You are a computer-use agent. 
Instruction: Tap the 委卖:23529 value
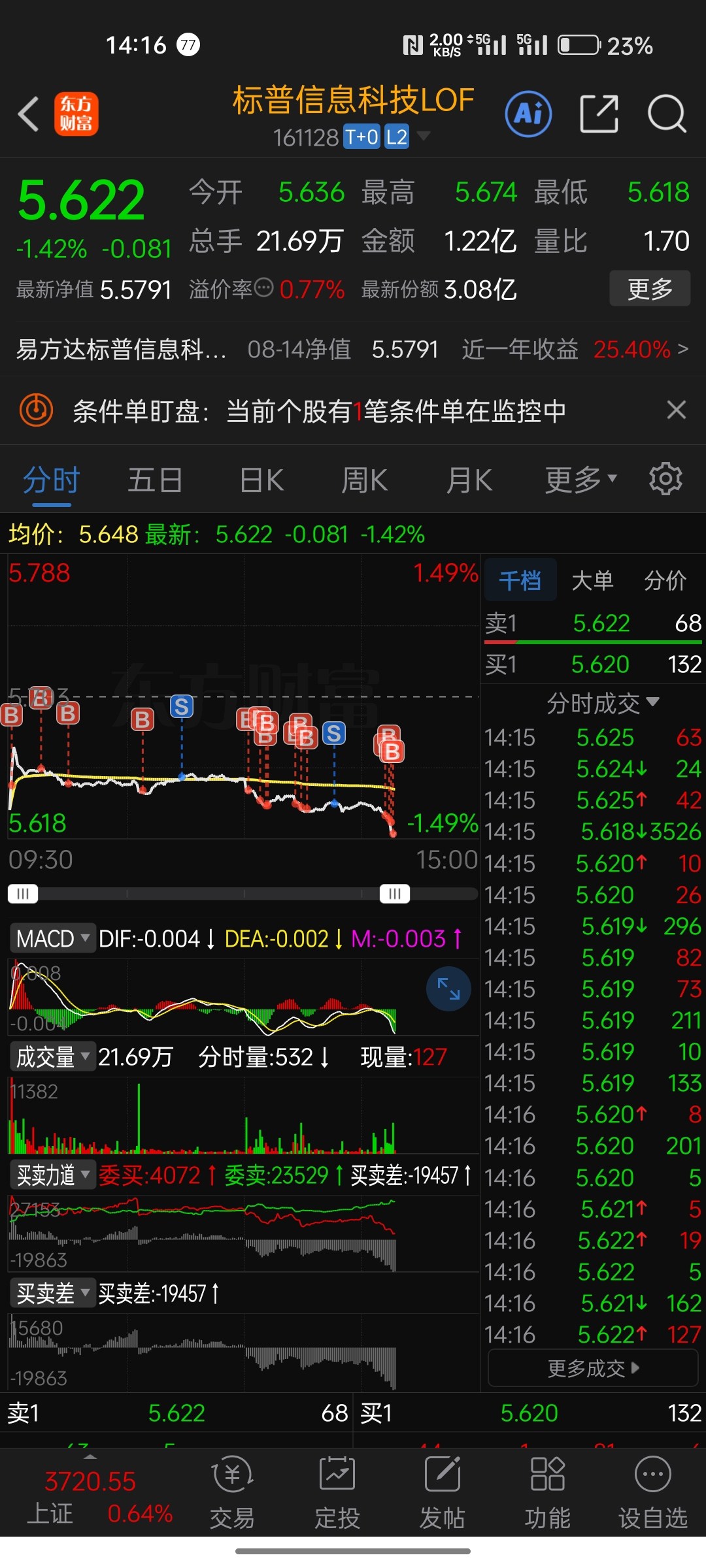click(277, 1175)
